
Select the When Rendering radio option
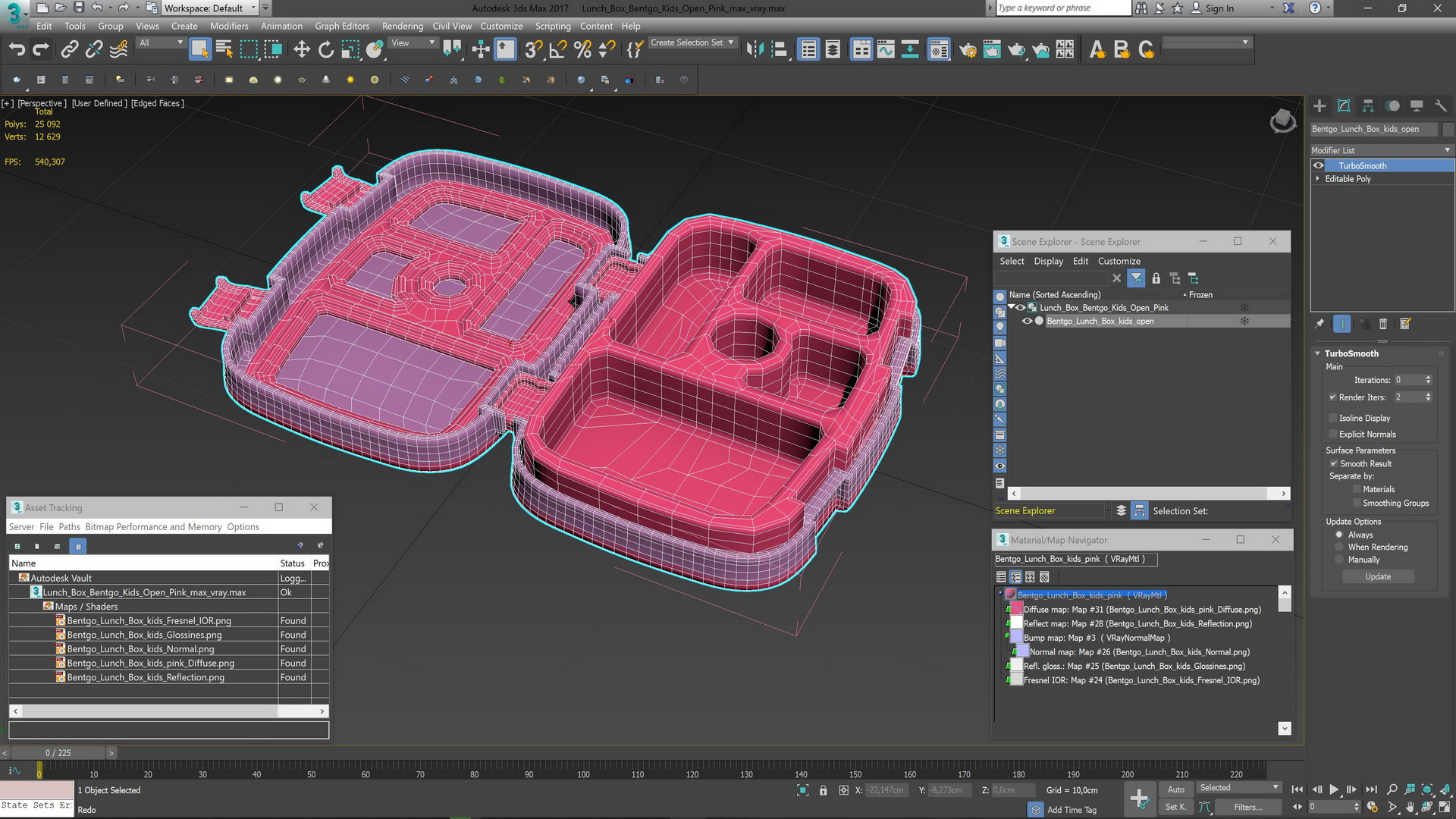click(1339, 547)
